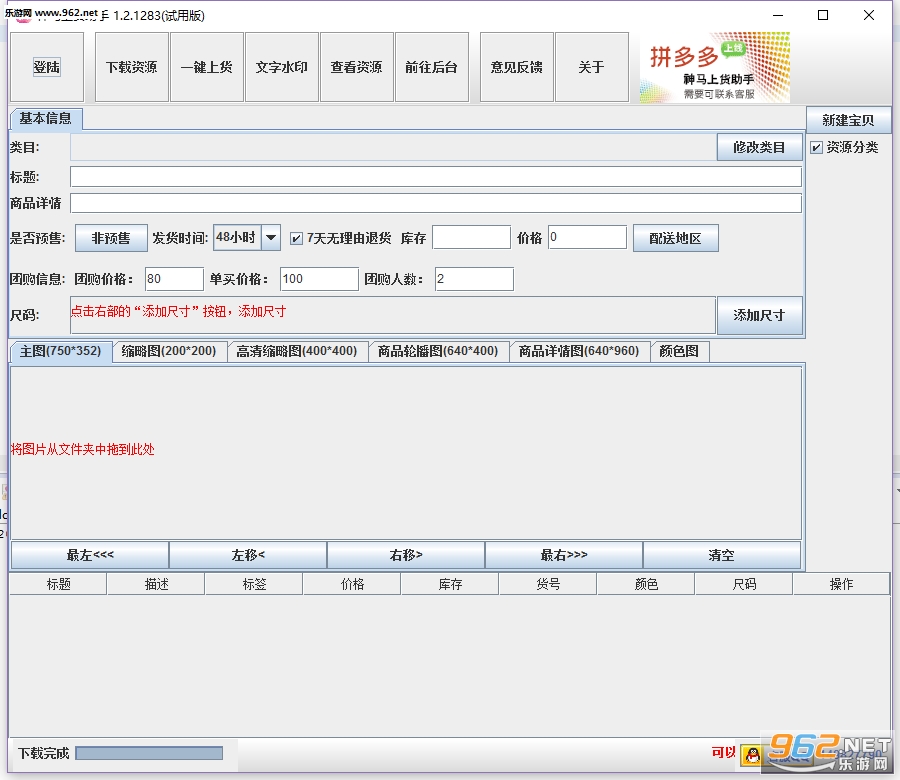The height and width of the screenshot is (780, 900).
Task: Click the image drop area
Action: click(x=406, y=452)
